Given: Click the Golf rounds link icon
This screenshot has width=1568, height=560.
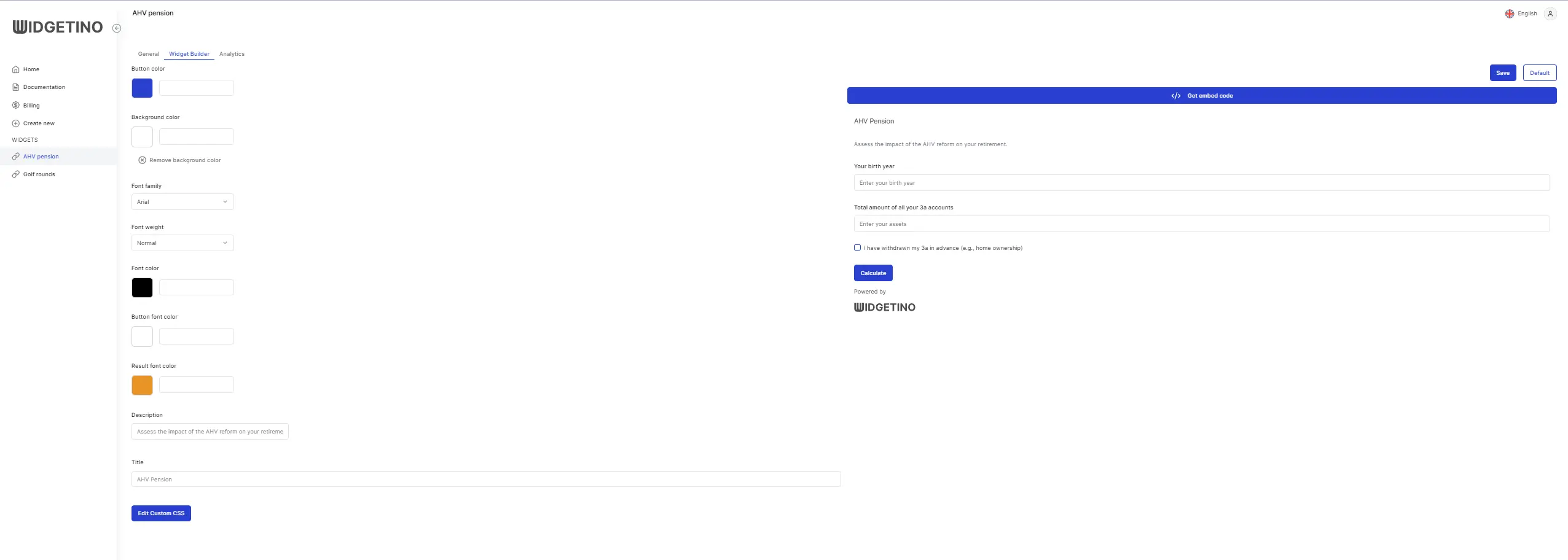Looking at the screenshot, I should pos(16,174).
